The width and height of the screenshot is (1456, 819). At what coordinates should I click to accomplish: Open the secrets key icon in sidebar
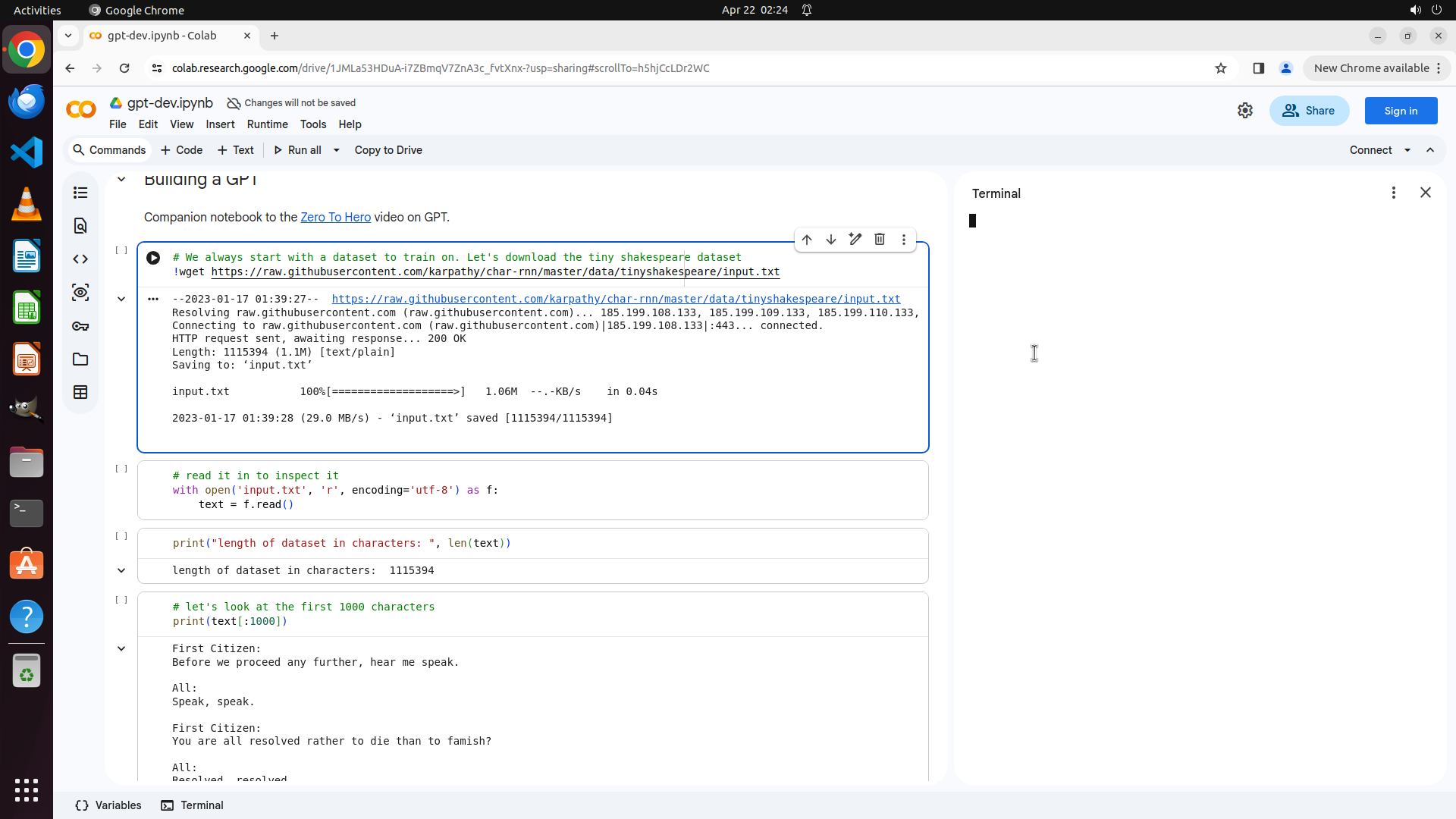80,326
